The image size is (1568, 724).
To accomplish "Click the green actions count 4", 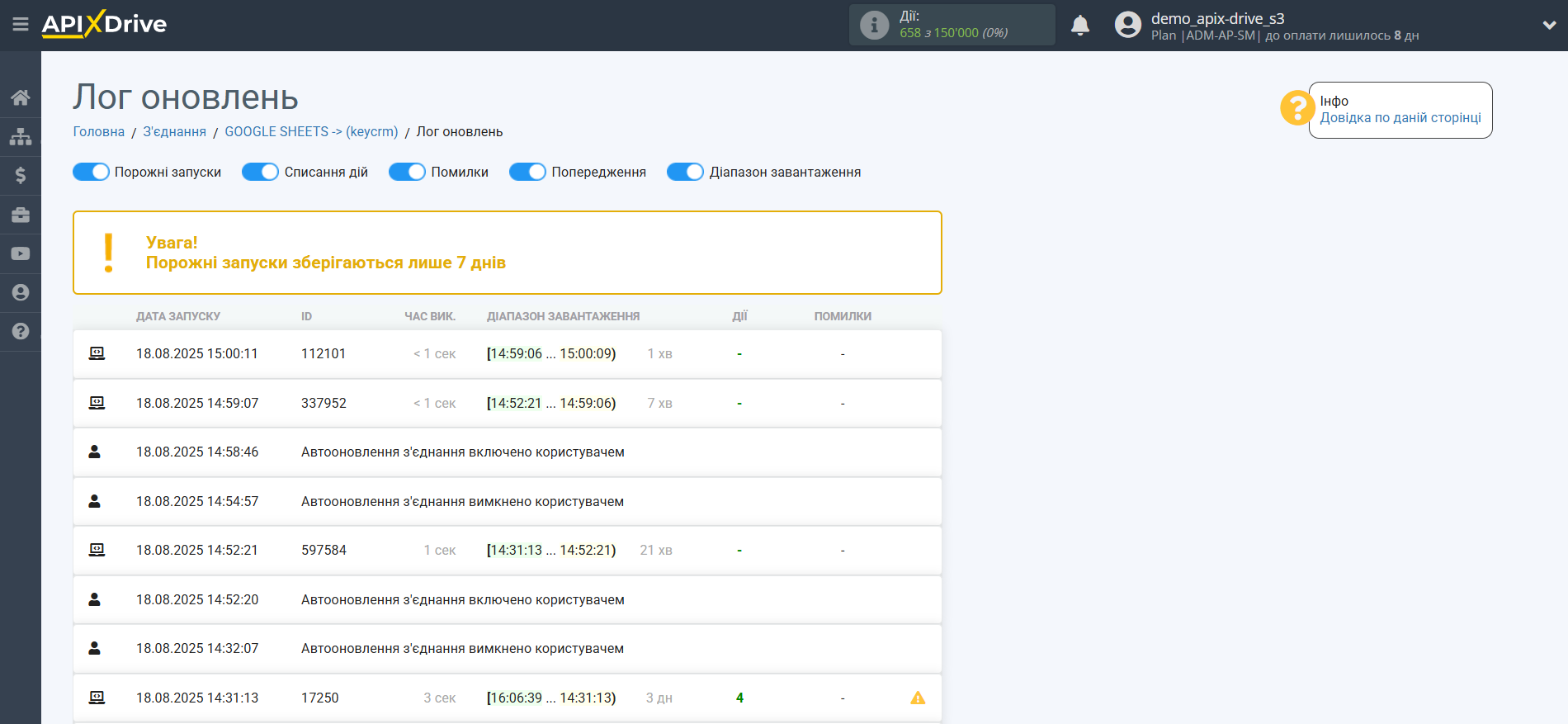I will point(739,698).
